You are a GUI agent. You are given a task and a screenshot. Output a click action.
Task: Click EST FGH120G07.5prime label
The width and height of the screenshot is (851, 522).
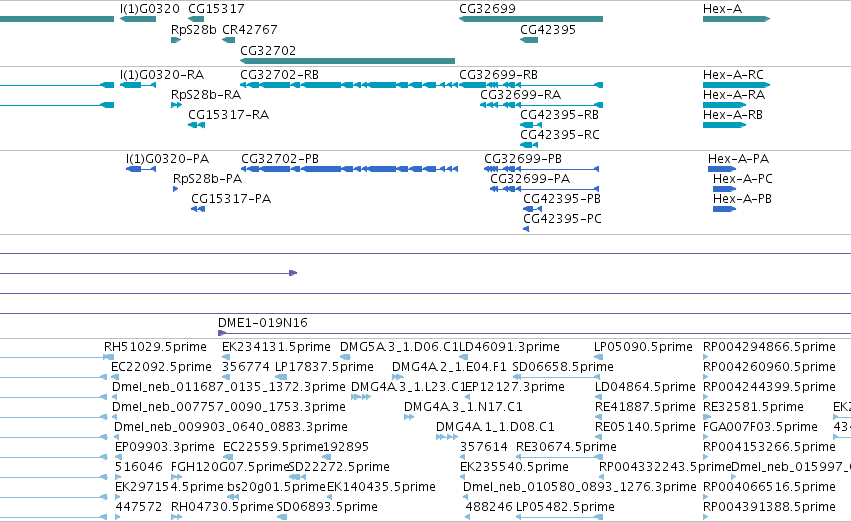point(230,467)
